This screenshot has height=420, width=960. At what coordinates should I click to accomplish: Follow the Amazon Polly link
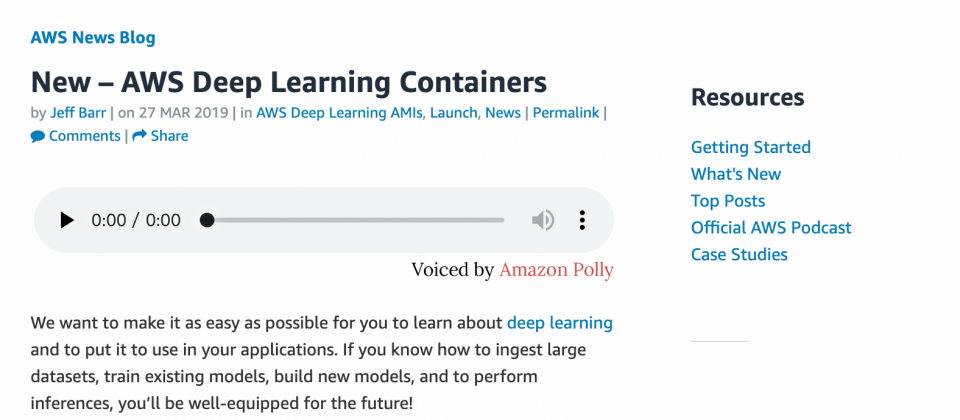click(557, 270)
